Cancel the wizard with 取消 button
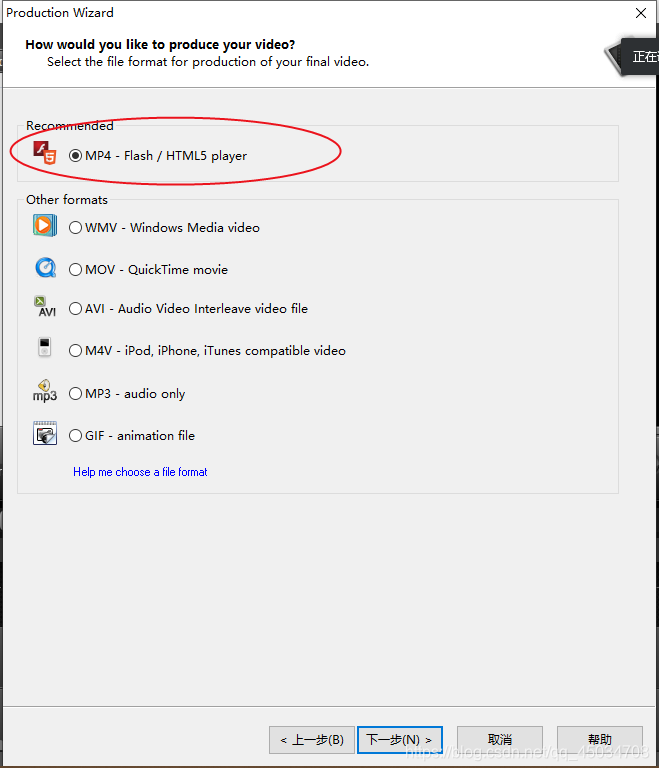659x771 pixels. [x=500, y=740]
